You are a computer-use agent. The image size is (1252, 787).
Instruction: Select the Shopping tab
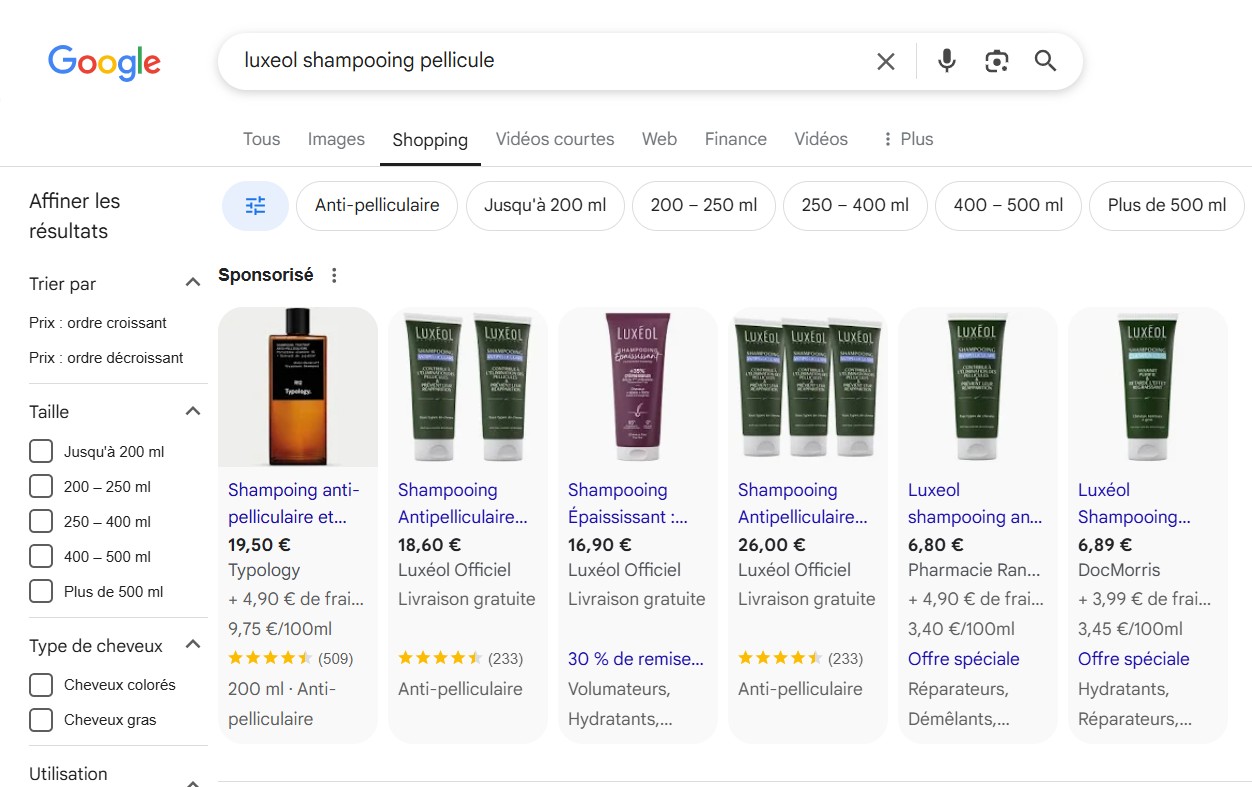pyautogui.click(x=430, y=140)
